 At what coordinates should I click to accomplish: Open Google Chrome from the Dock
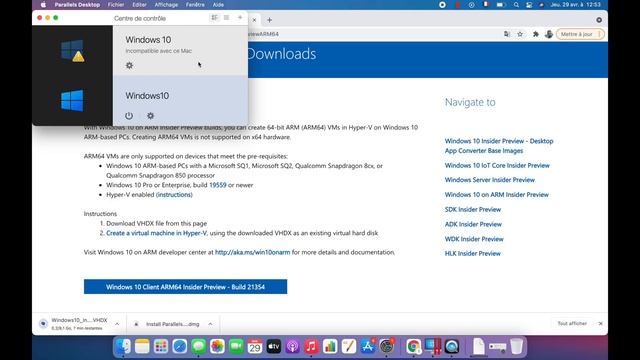tap(413, 346)
